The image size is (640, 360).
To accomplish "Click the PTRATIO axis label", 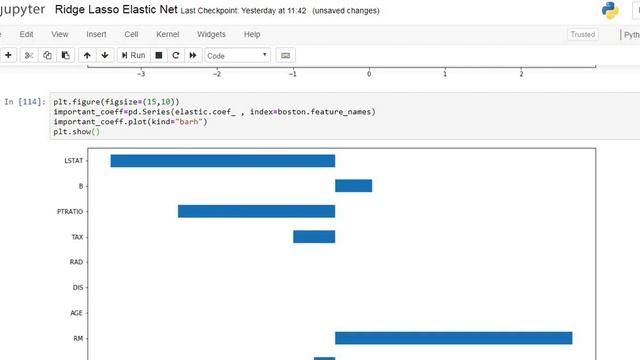I will [x=70, y=211].
